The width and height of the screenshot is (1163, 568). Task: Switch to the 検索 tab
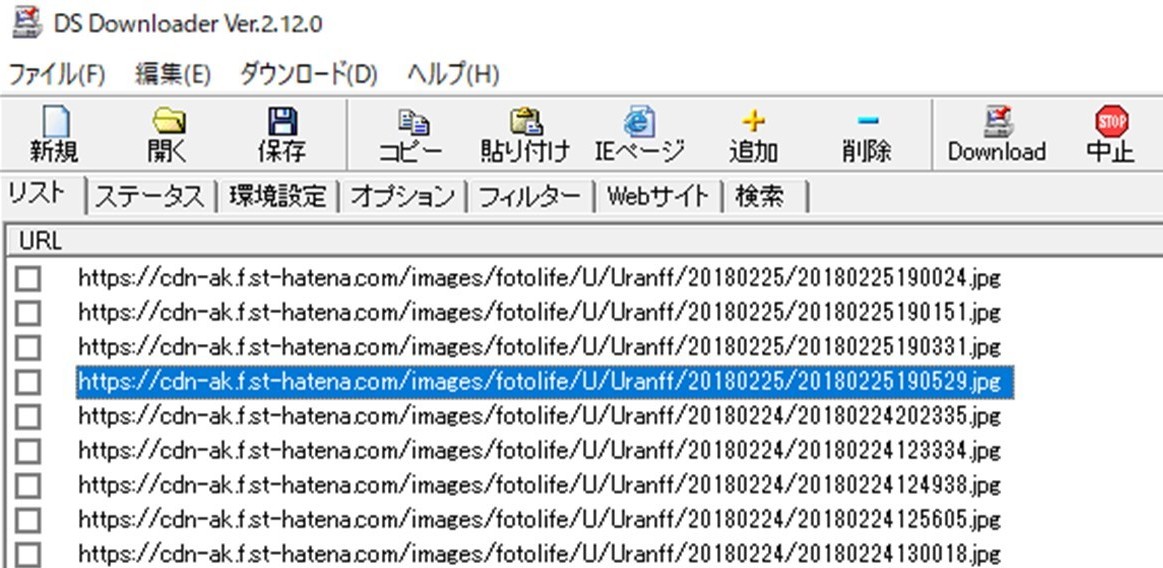[x=764, y=197]
